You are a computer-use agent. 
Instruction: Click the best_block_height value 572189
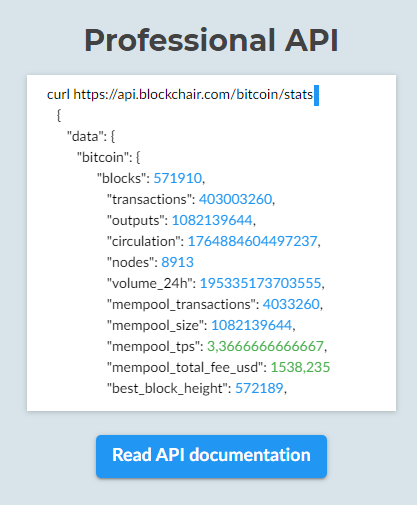pyautogui.click(x=259, y=388)
